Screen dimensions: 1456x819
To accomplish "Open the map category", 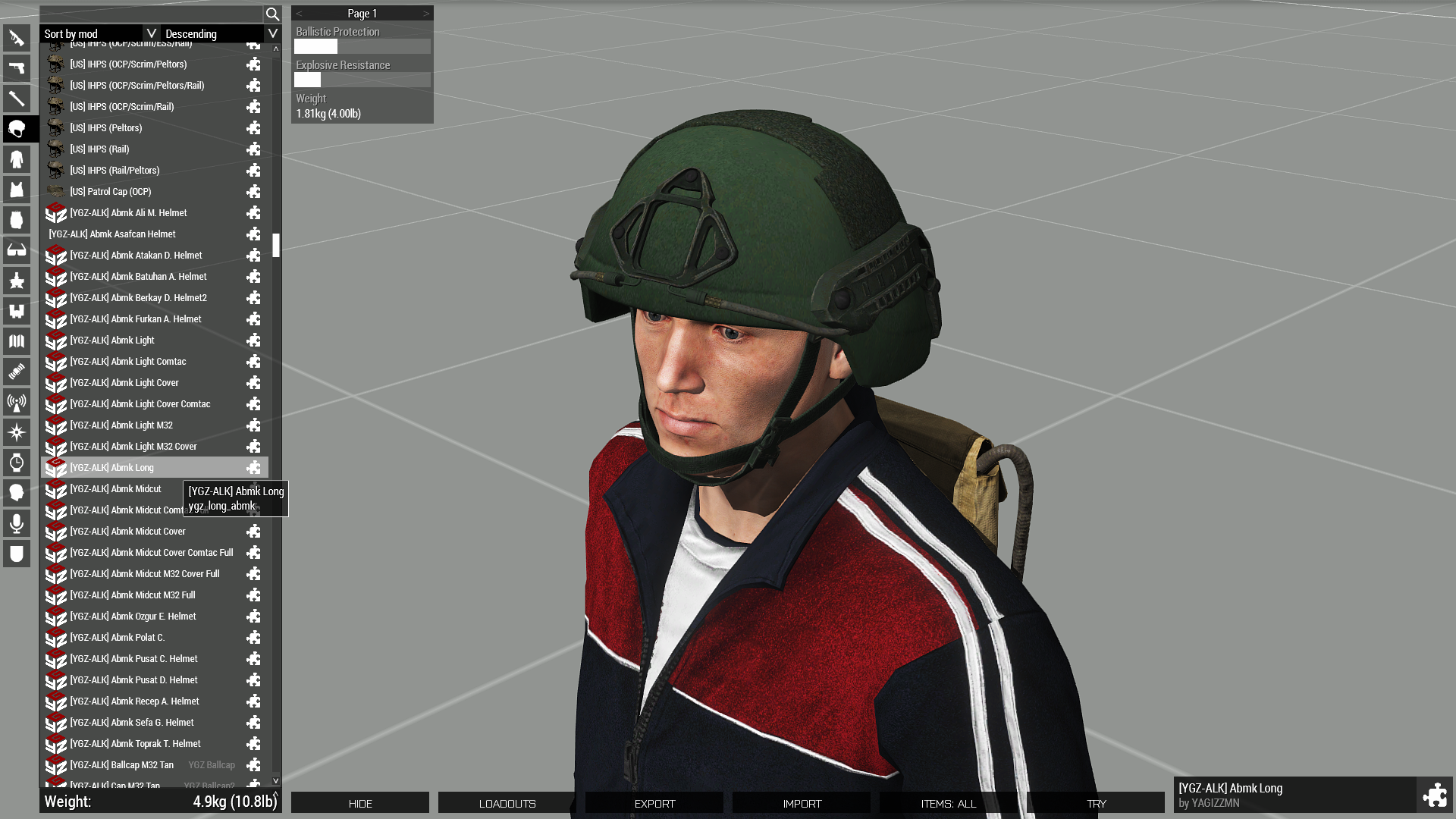I will 17,341.
